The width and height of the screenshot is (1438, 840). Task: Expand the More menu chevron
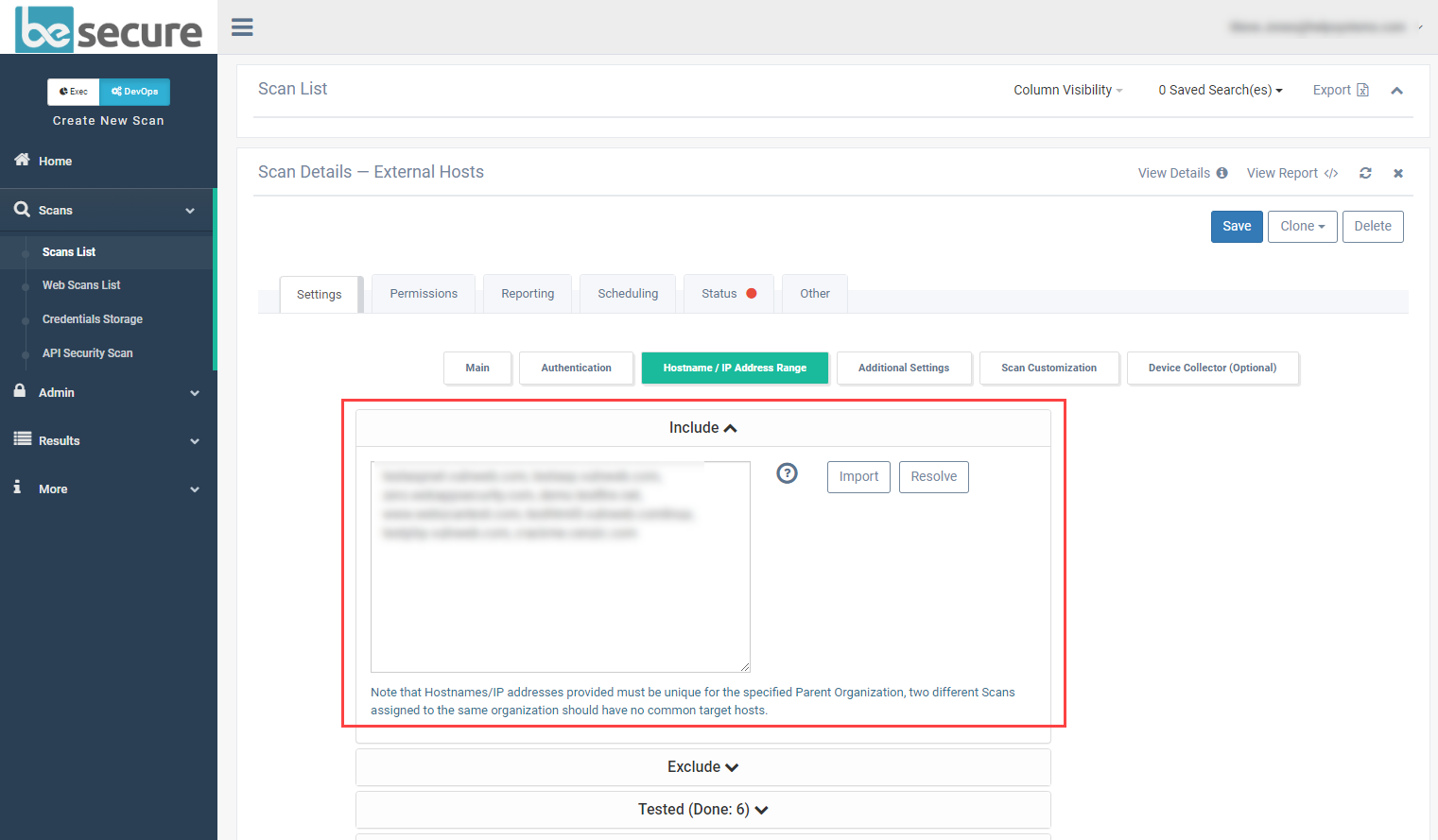tap(195, 489)
